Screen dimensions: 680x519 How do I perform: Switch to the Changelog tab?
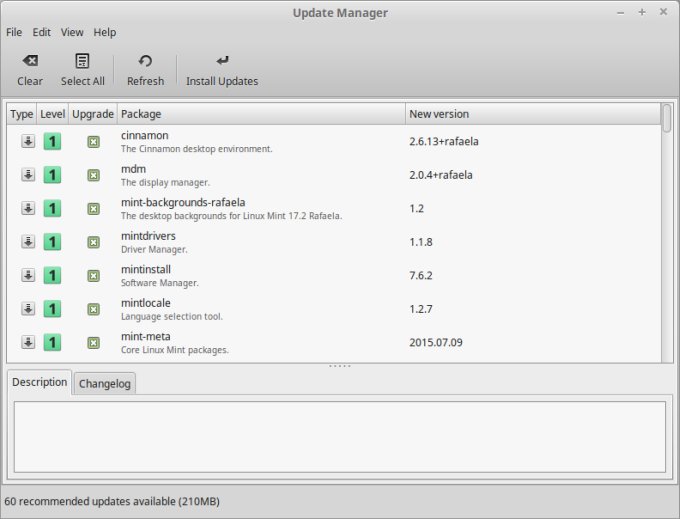click(x=105, y=383)
